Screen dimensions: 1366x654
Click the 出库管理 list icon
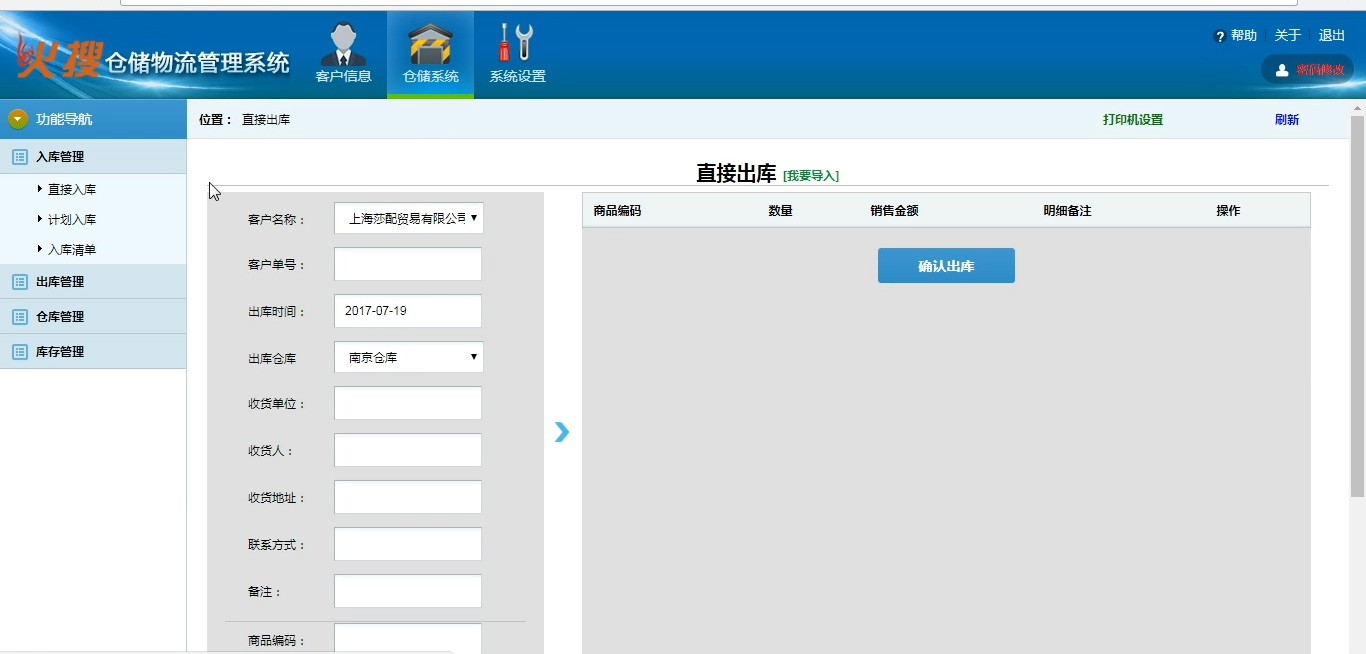coord(19,282)
